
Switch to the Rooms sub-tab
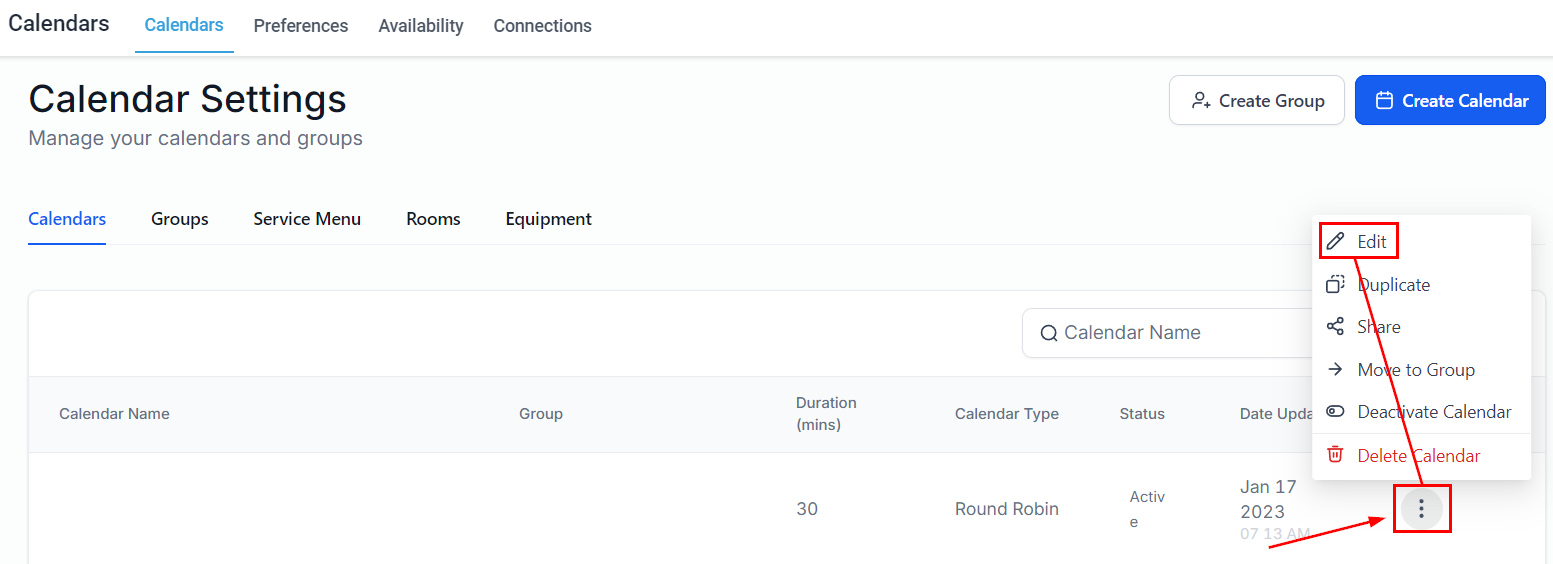click(x=433, y=219)
